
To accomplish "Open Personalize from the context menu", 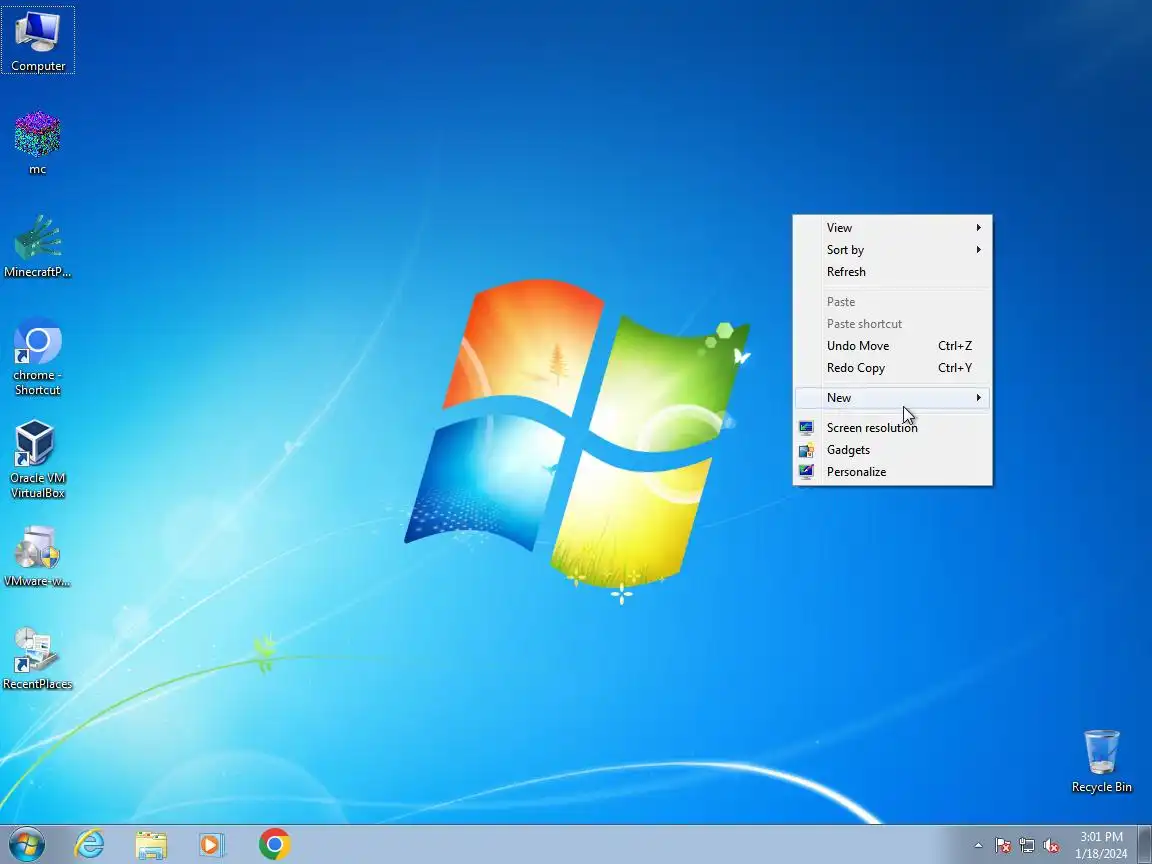I will pos(893,472).
